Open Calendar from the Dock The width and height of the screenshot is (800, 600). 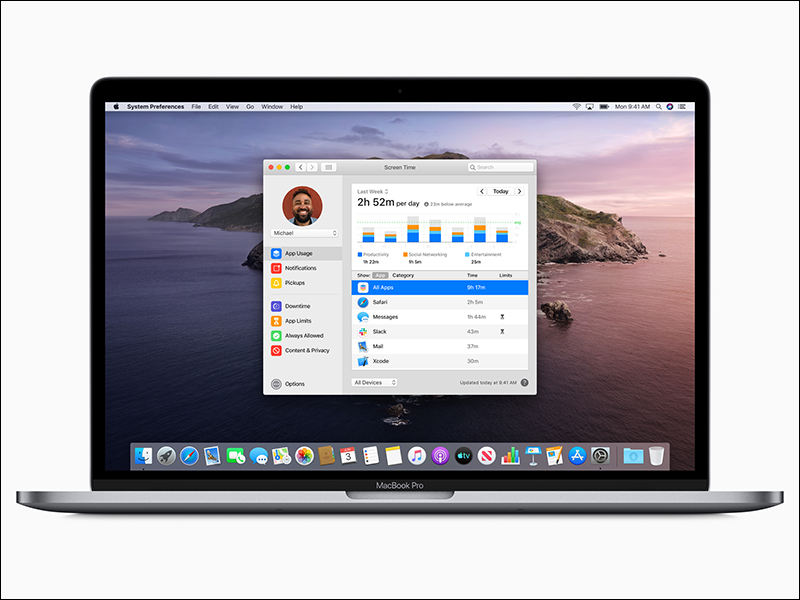(348, 456)
